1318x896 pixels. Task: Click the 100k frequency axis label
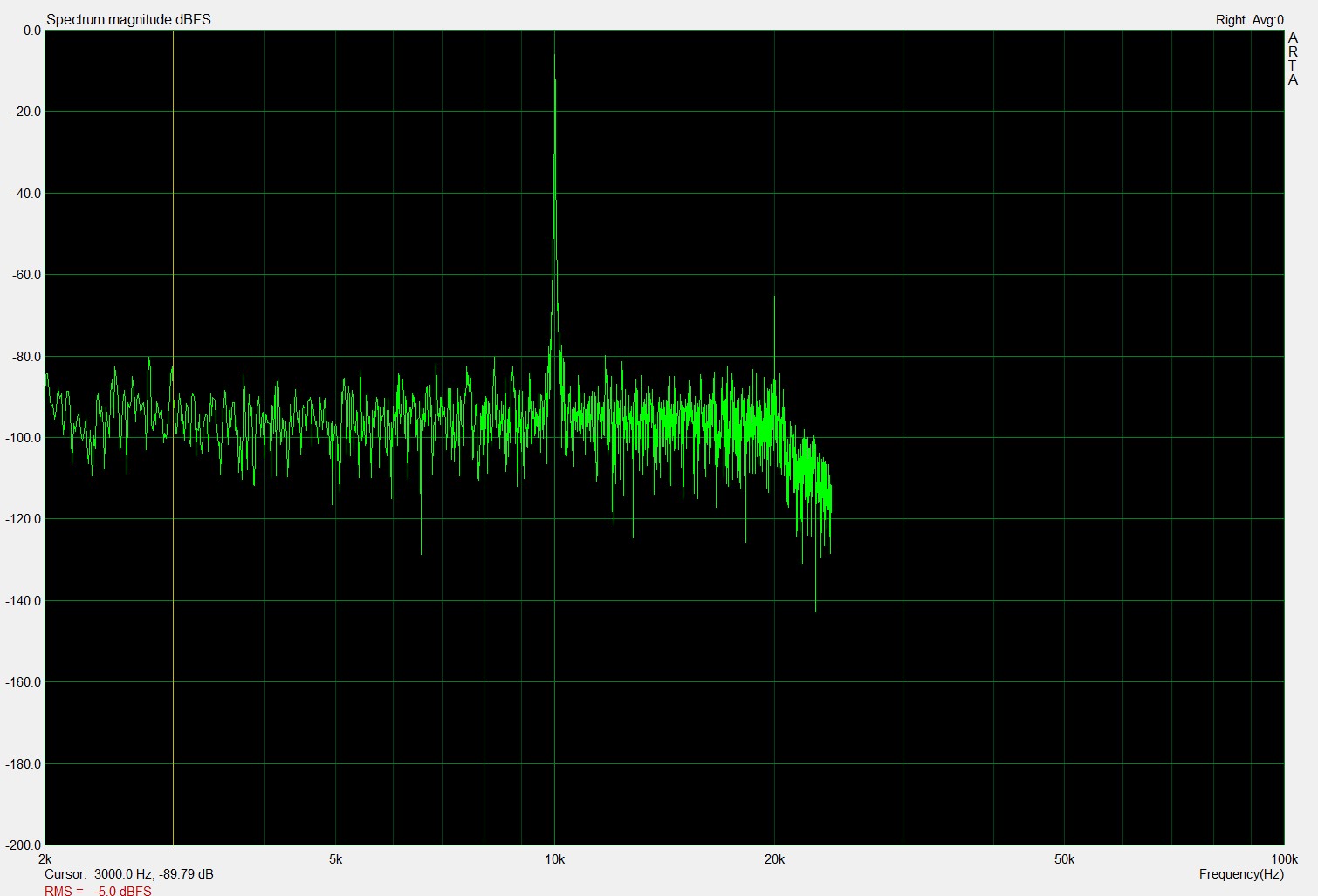[1284, 858]
